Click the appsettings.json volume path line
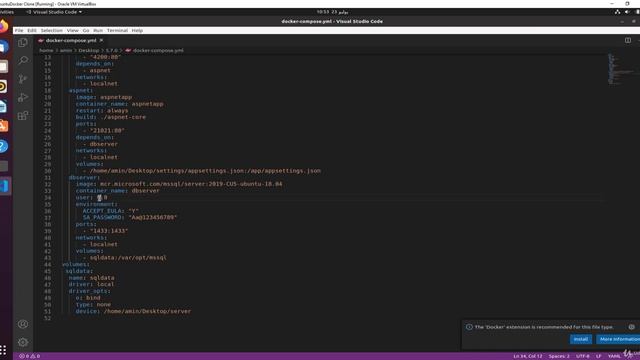The height and width of the screenshot is (360, 640). coord(205,171)
